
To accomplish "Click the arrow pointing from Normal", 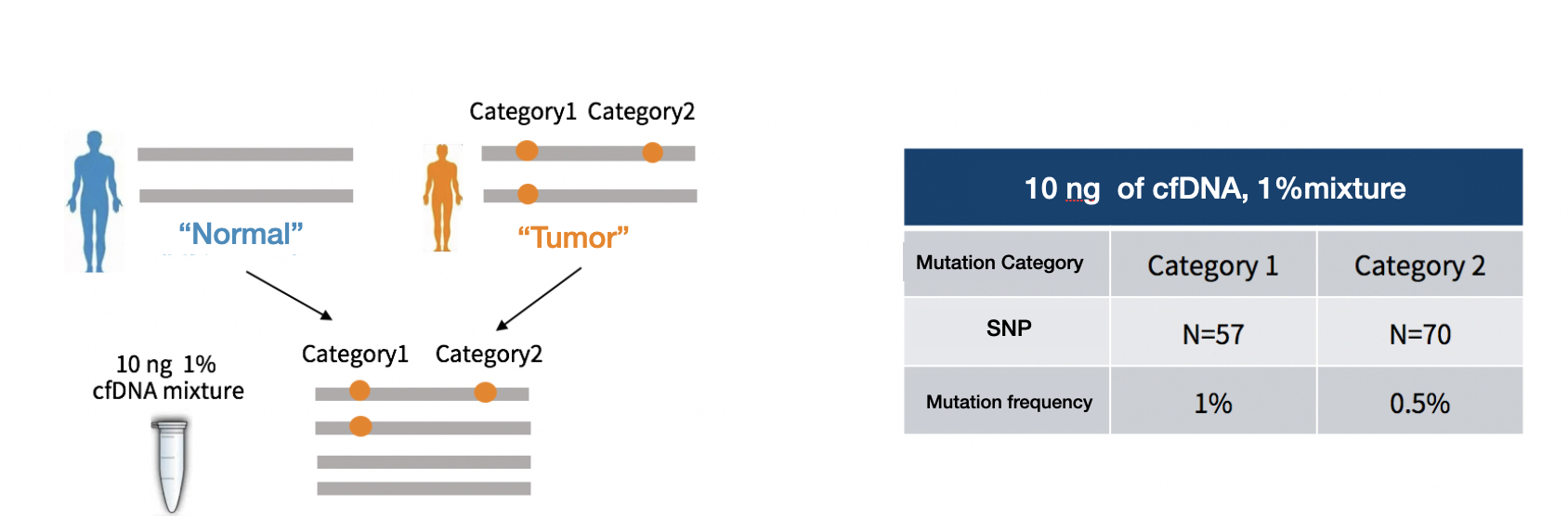I will [x=289, y=295].
